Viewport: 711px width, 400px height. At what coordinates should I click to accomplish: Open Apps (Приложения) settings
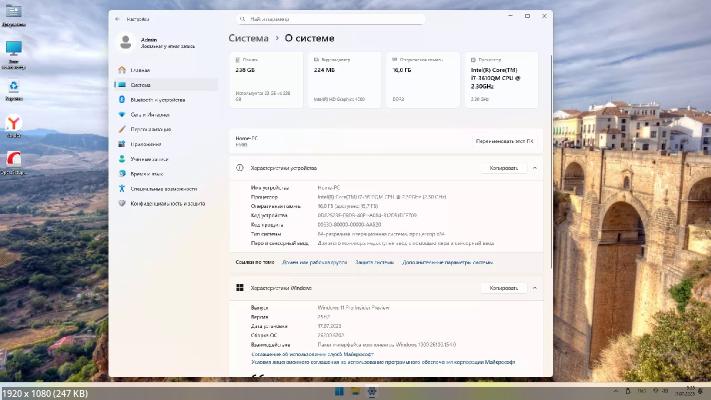(166, 144)
